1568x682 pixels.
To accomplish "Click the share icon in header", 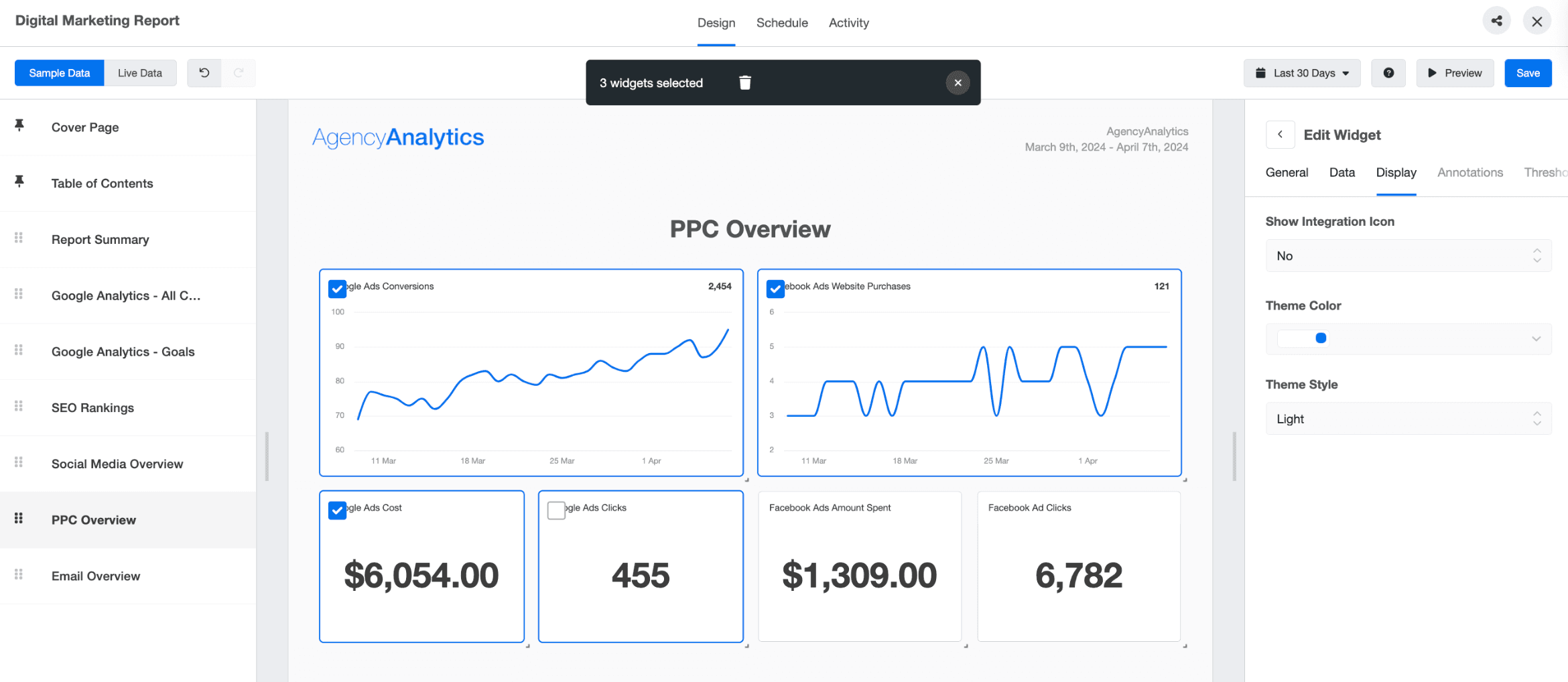I will [x=1496, y=21].
